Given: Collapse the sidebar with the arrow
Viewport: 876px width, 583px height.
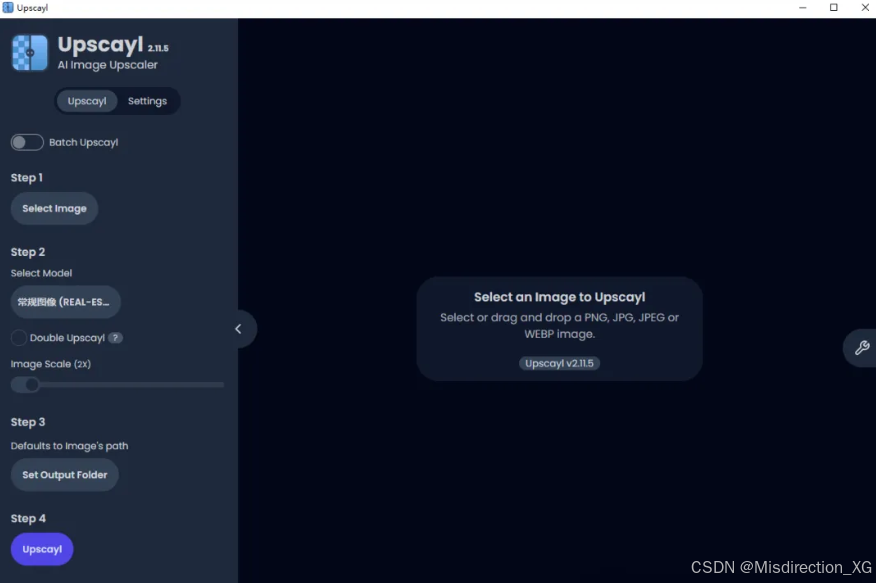Looking at the screenshot, I should [x=239, y=329].
